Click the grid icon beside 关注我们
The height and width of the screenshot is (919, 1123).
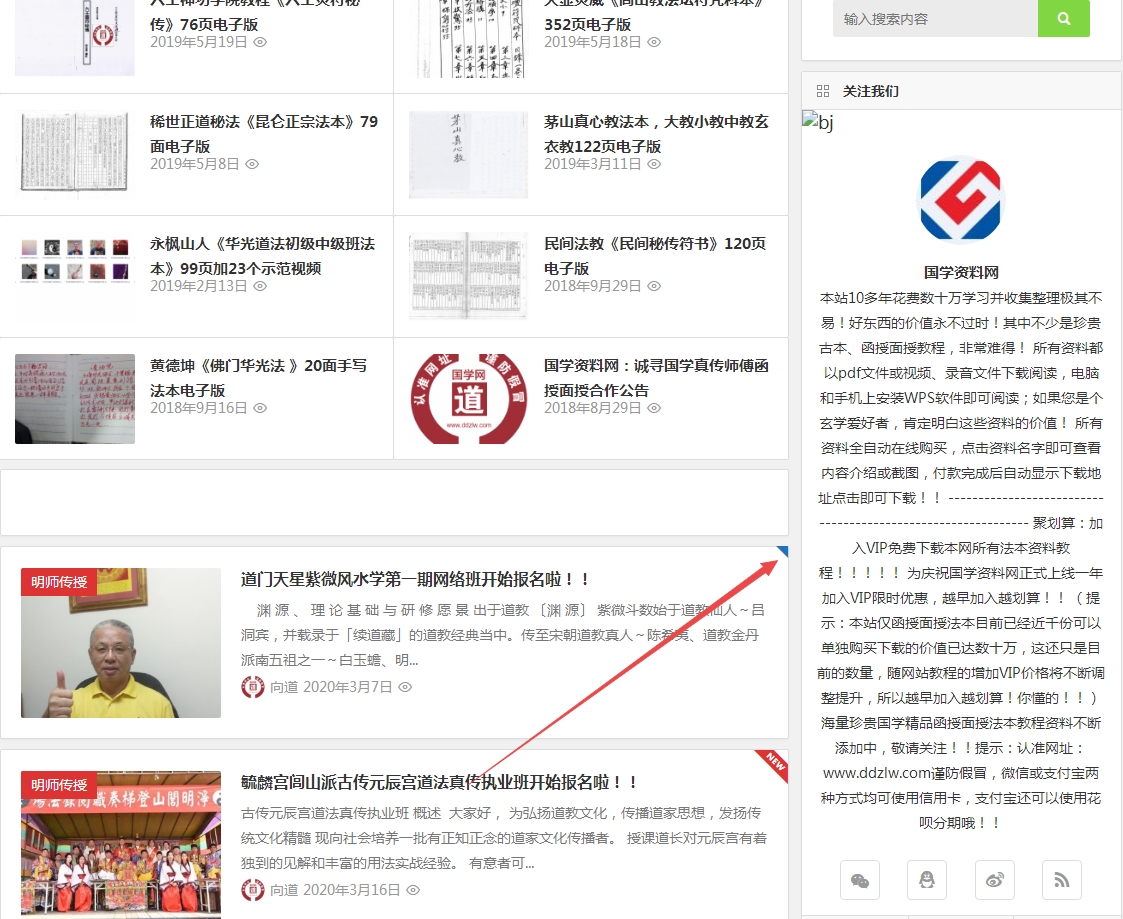[823, 89]
